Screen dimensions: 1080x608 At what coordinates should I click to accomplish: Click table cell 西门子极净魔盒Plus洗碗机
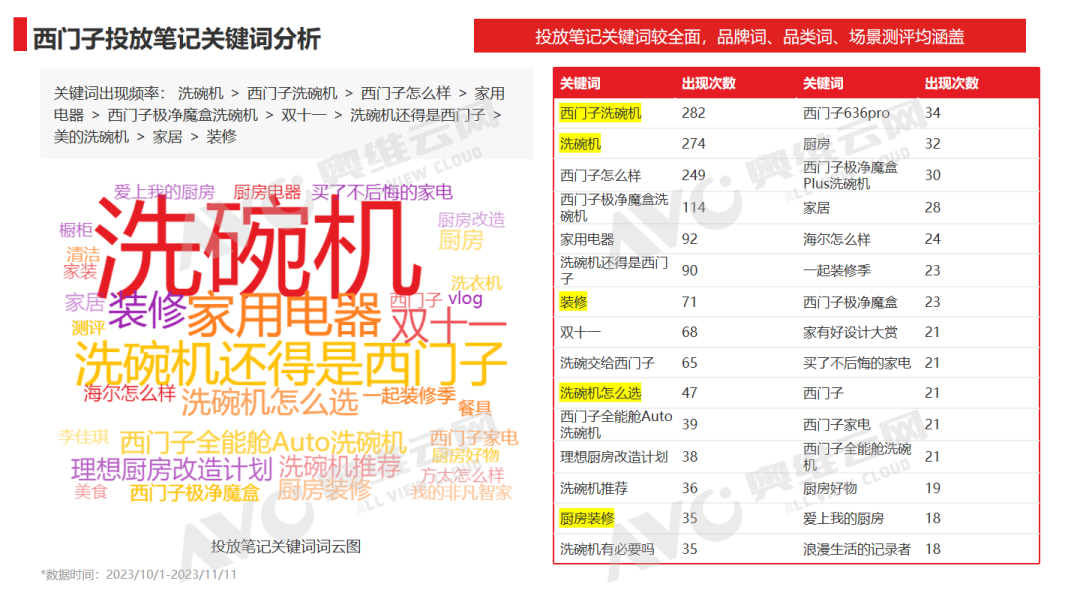(850, 176)
